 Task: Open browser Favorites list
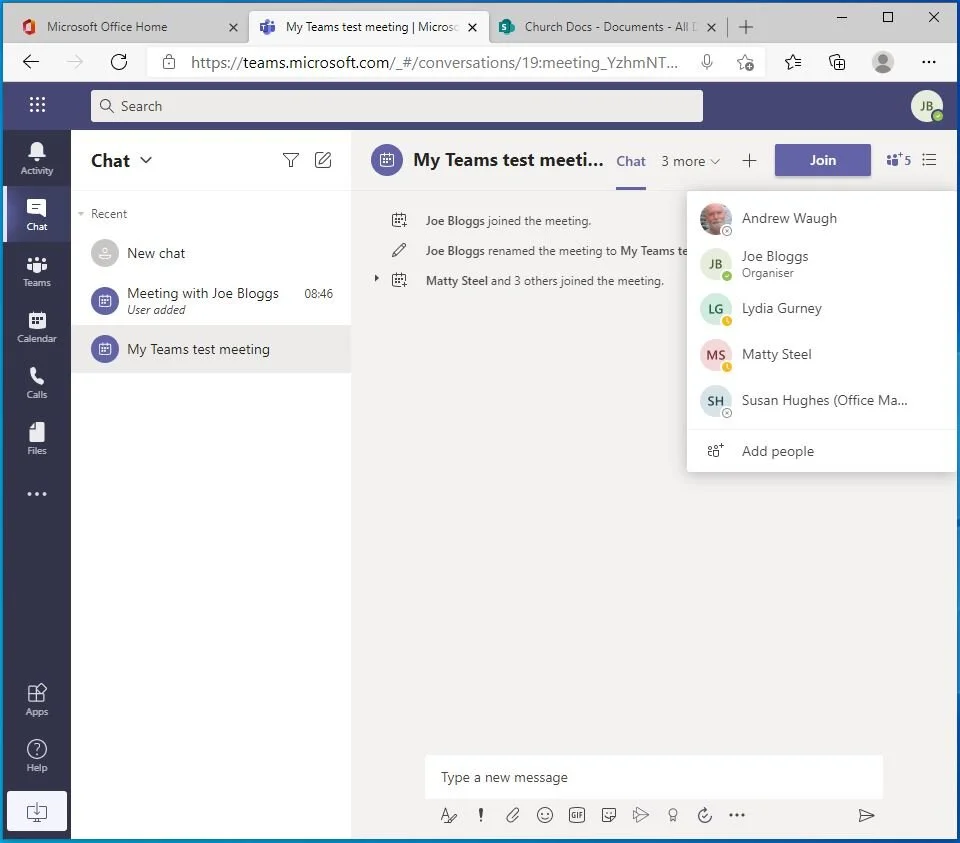click(x=793, y=62)
